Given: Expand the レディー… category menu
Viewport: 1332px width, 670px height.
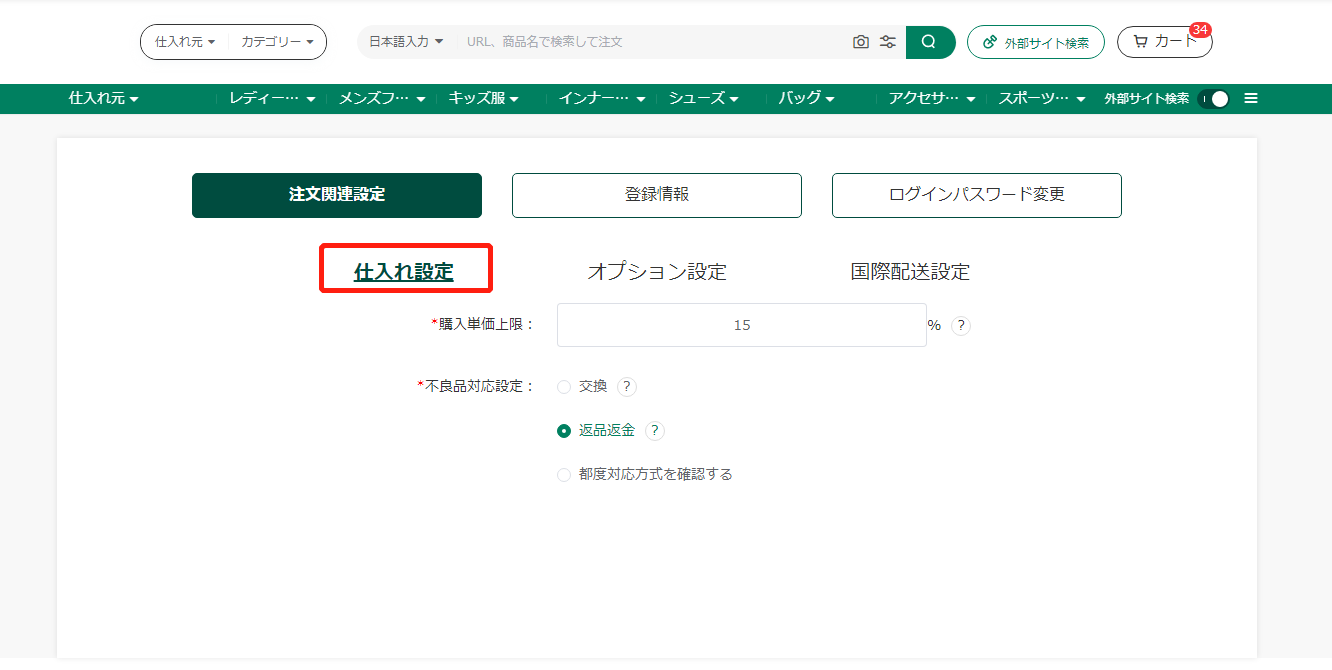Looking at the screenshot, I should [x=272, y=99].
